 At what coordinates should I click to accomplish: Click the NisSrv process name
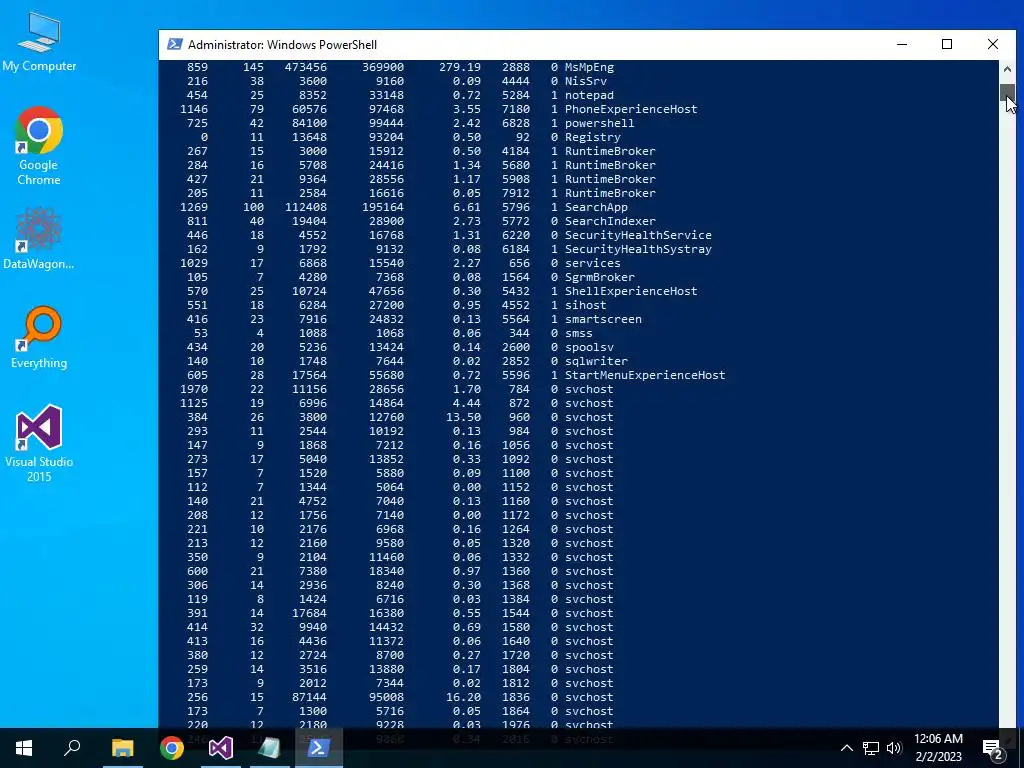click(586, 81)
